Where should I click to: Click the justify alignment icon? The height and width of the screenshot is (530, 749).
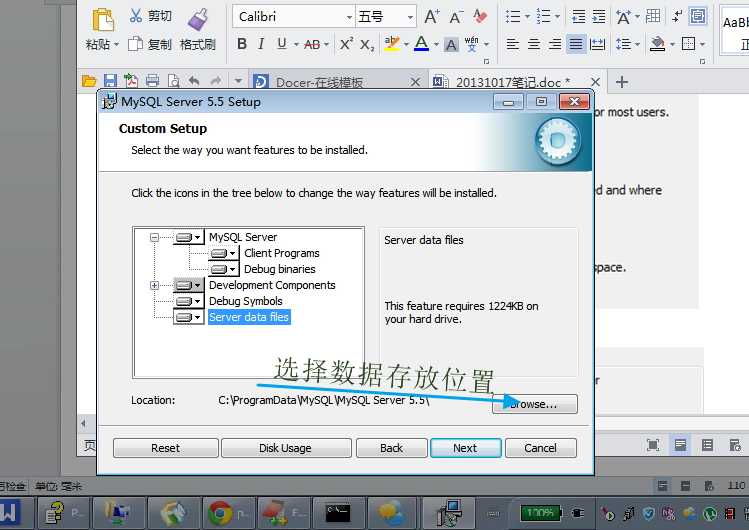(x=576, y=44)
